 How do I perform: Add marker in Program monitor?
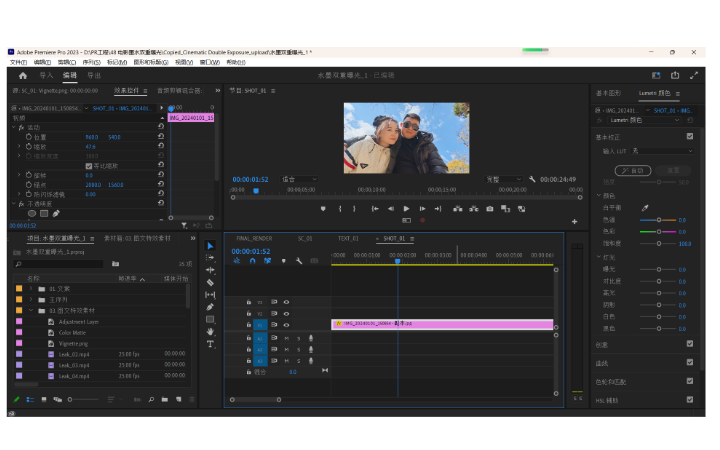[x=323, y=209]
